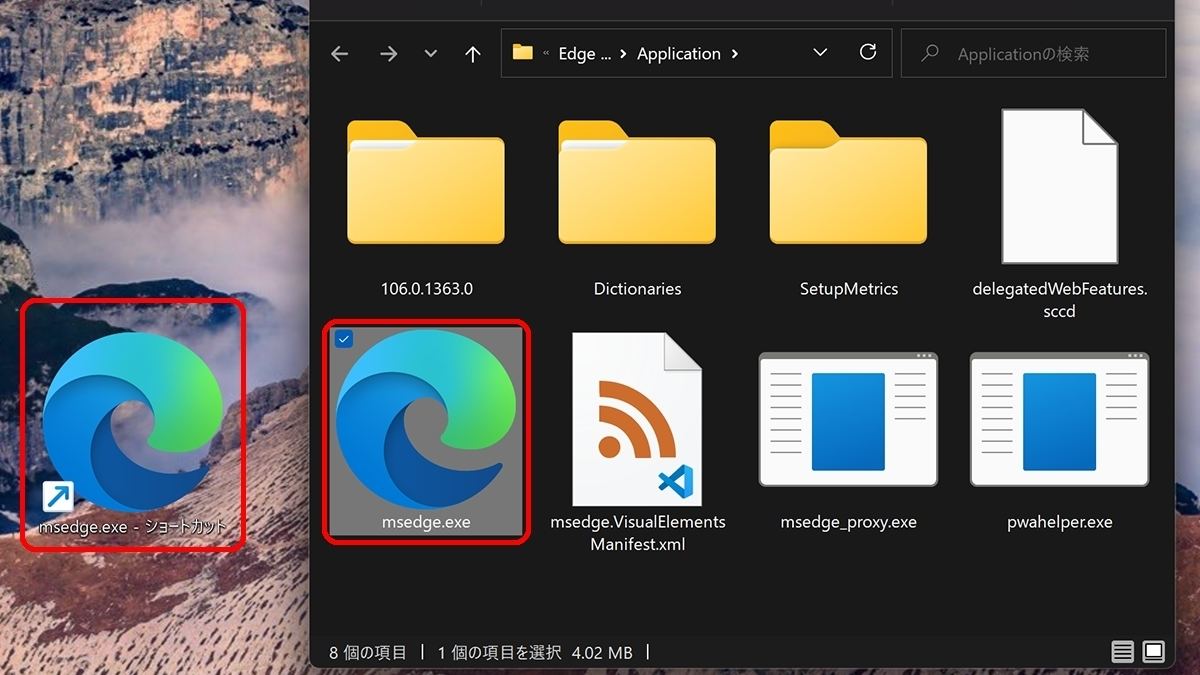This screenshot has height=675, width=1200.
Task: Click the search magnifier icon
Action: click(930, 54)
